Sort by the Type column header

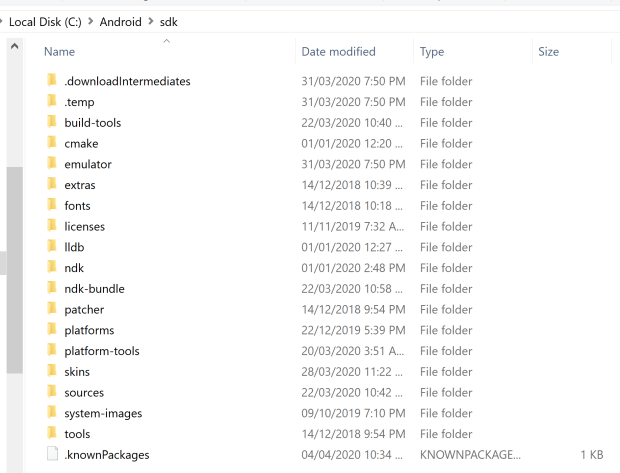pyautogui.click(x=432, y=52)
